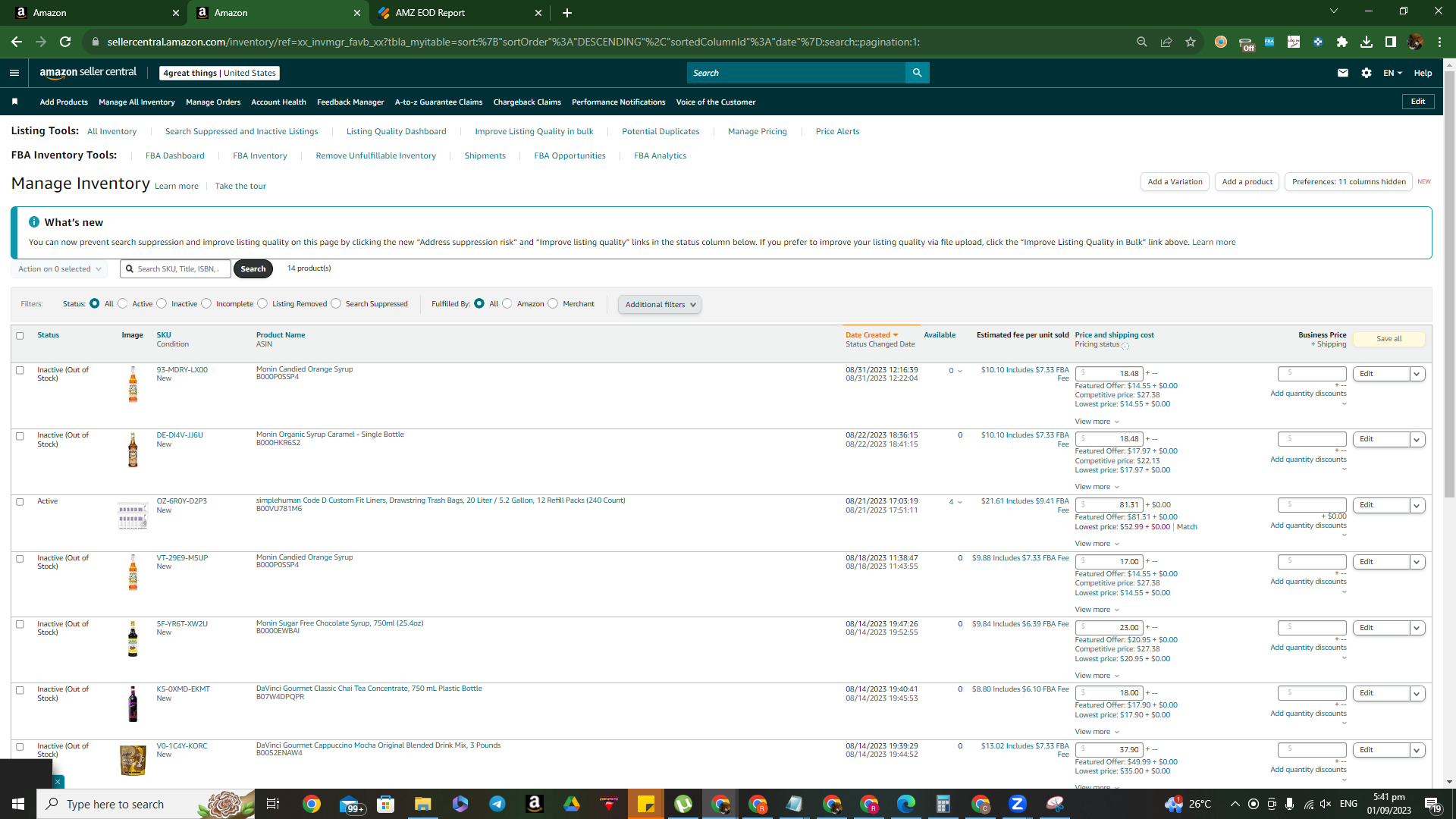The image size is (1456, 819).
Task: Reload the page
Action: [65, 42]
